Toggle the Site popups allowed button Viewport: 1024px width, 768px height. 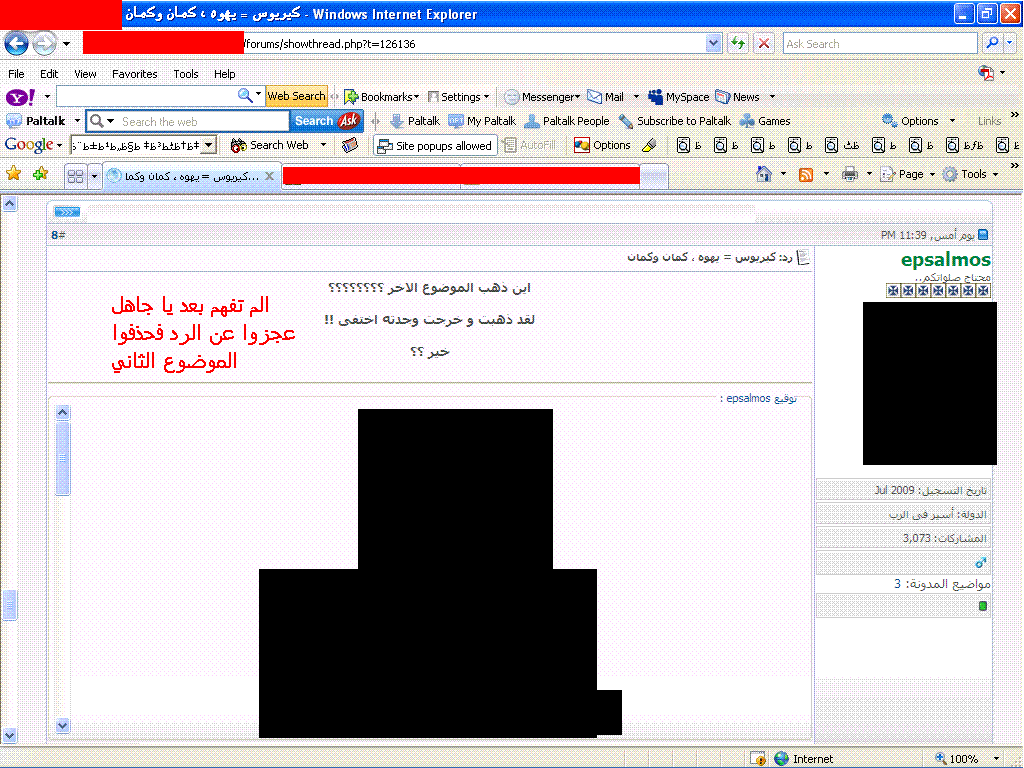[x=434, y=146]
